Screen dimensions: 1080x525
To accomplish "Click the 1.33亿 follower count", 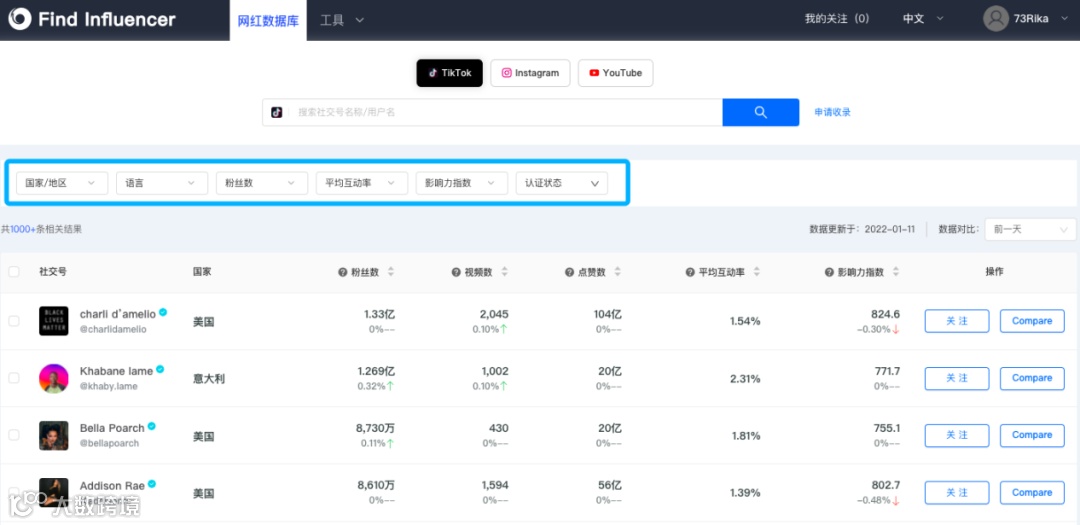I will [380, 314].
